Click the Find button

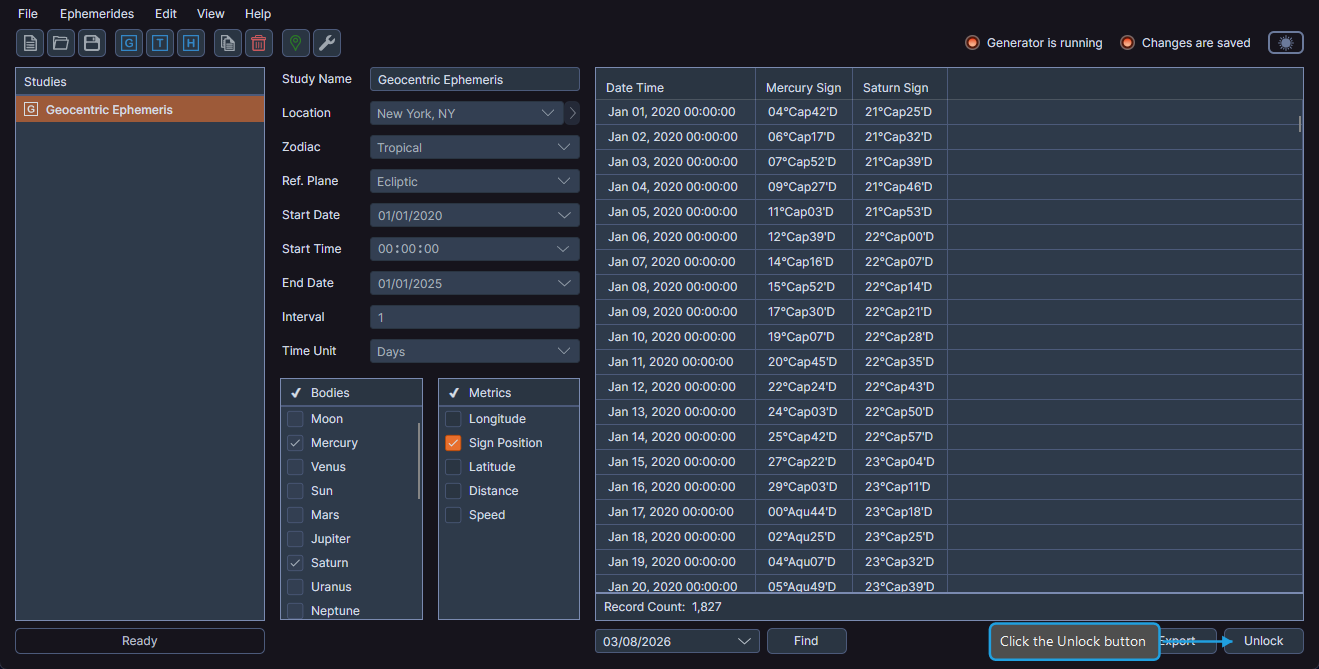(806, 641)
